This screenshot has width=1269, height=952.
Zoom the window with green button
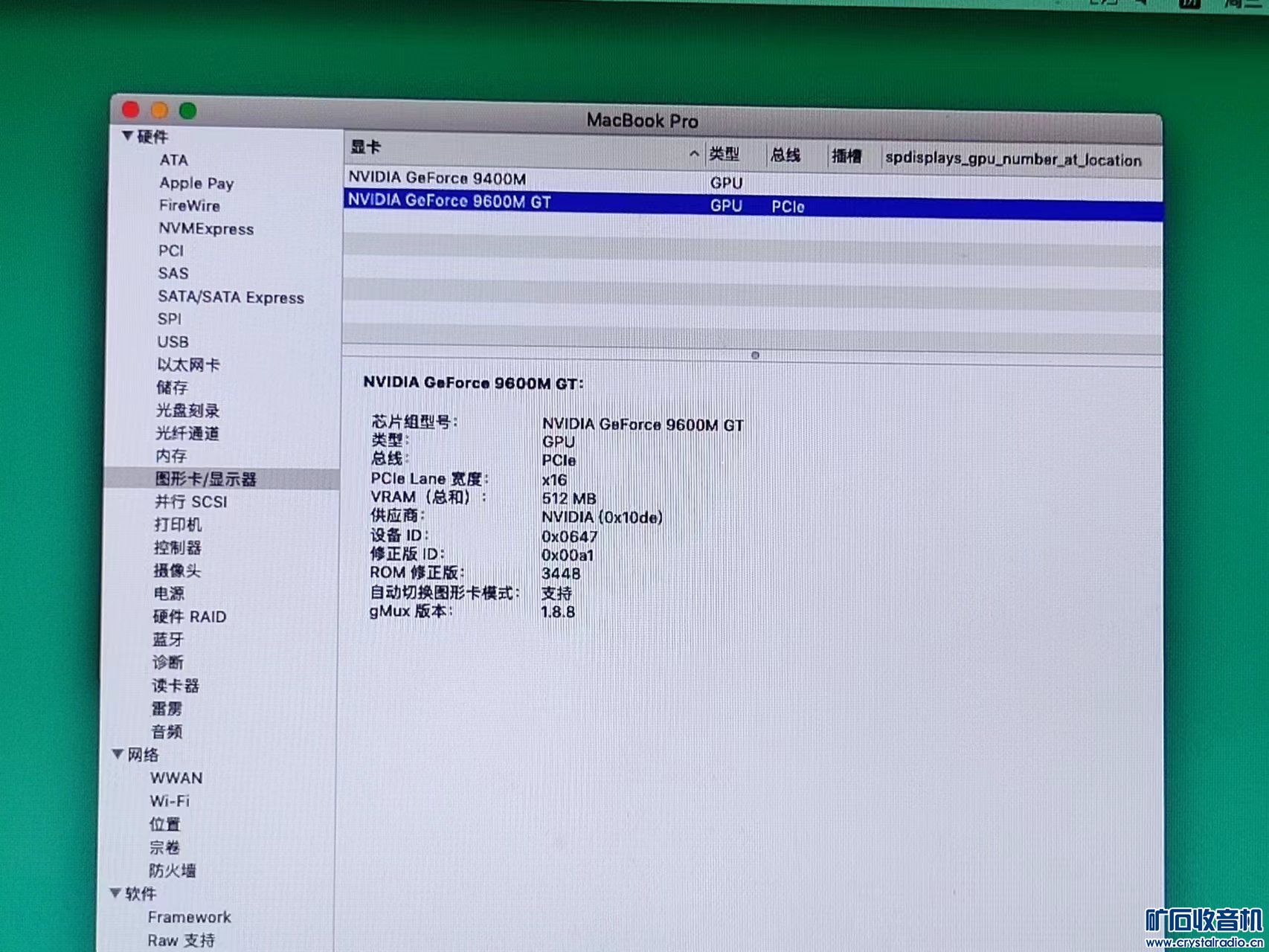(x=188, y=111)
